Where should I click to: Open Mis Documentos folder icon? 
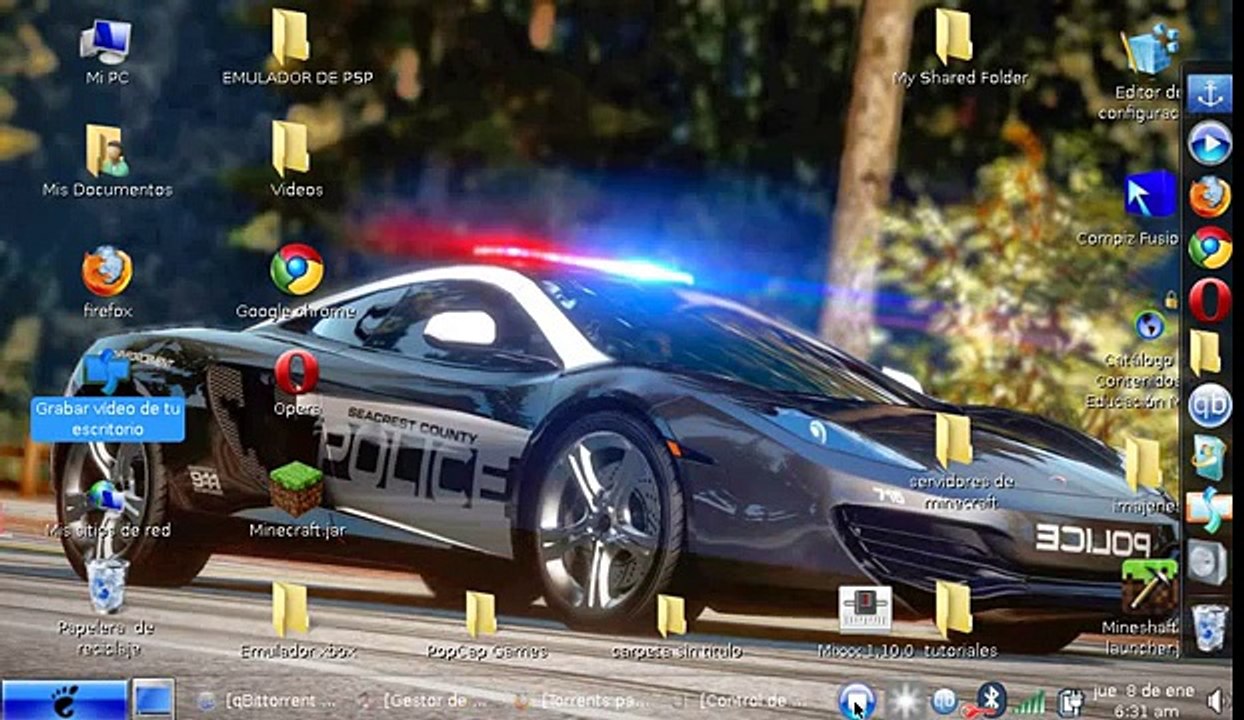[106, 152]
